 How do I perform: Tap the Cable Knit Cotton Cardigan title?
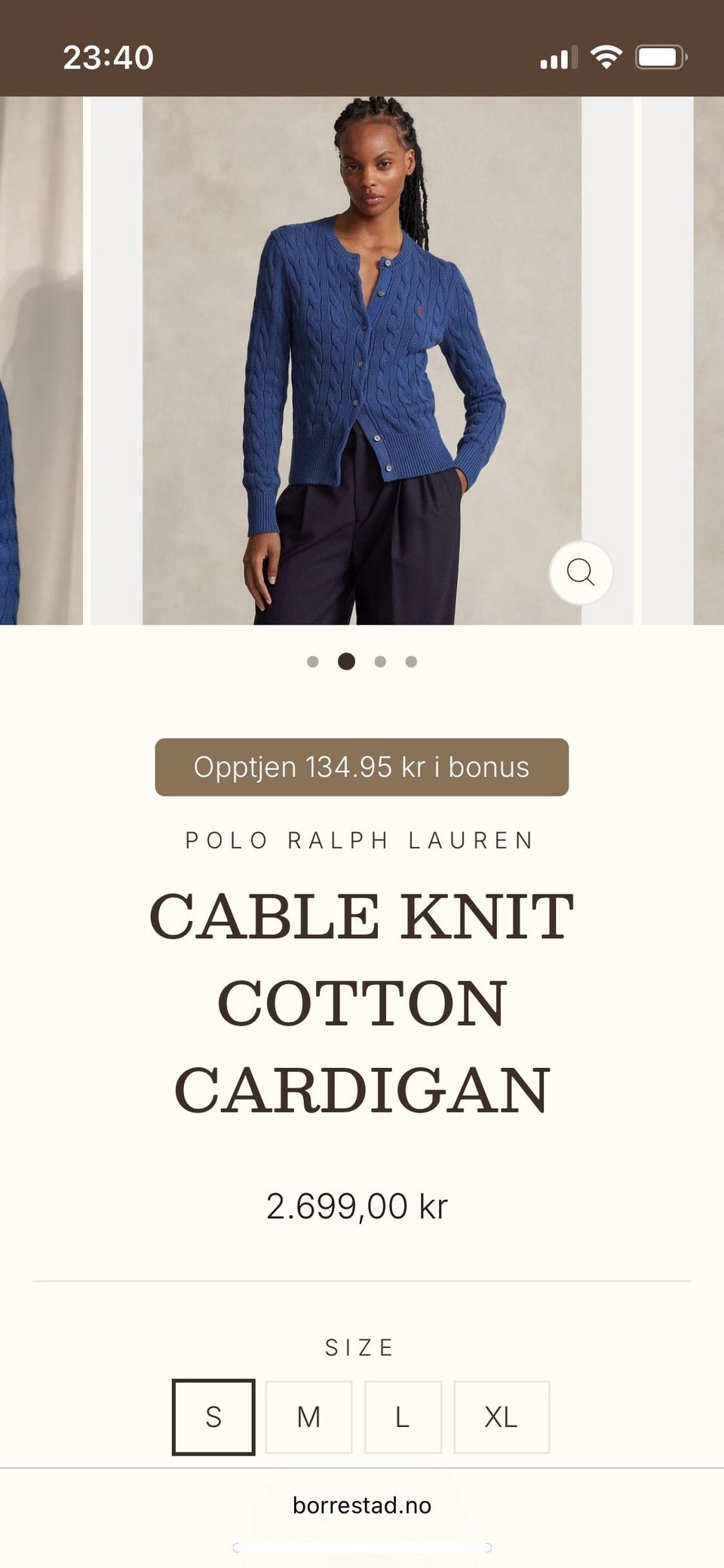click(362, 1003)
